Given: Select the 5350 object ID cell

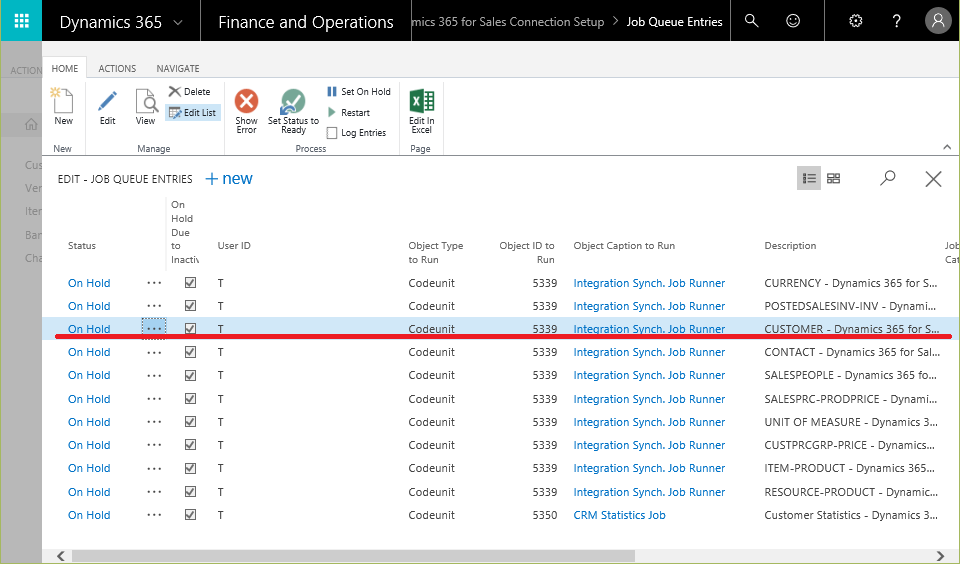Looking at the screenshot, I should coord(545,515).
